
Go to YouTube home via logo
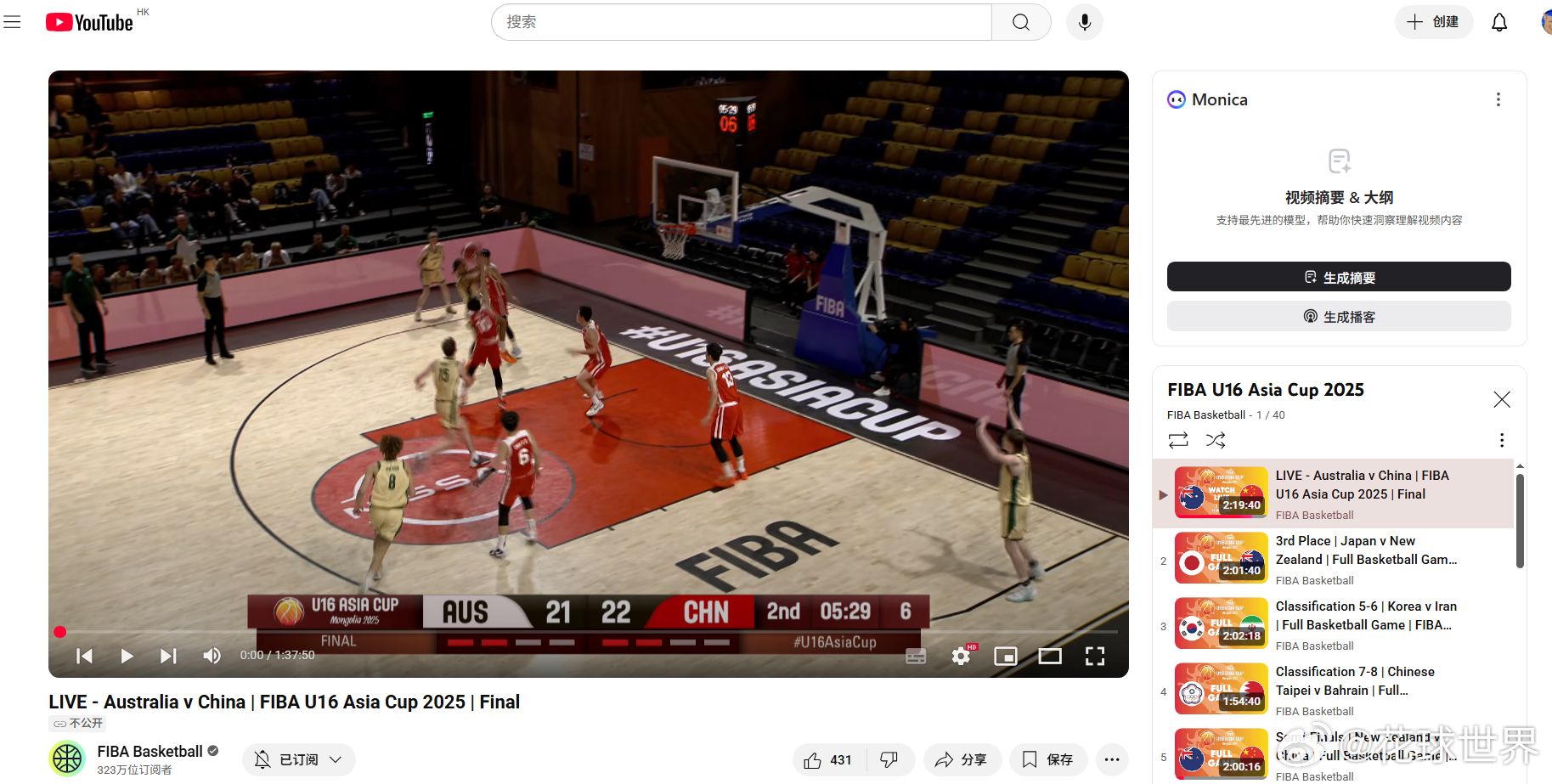point(90,22)
